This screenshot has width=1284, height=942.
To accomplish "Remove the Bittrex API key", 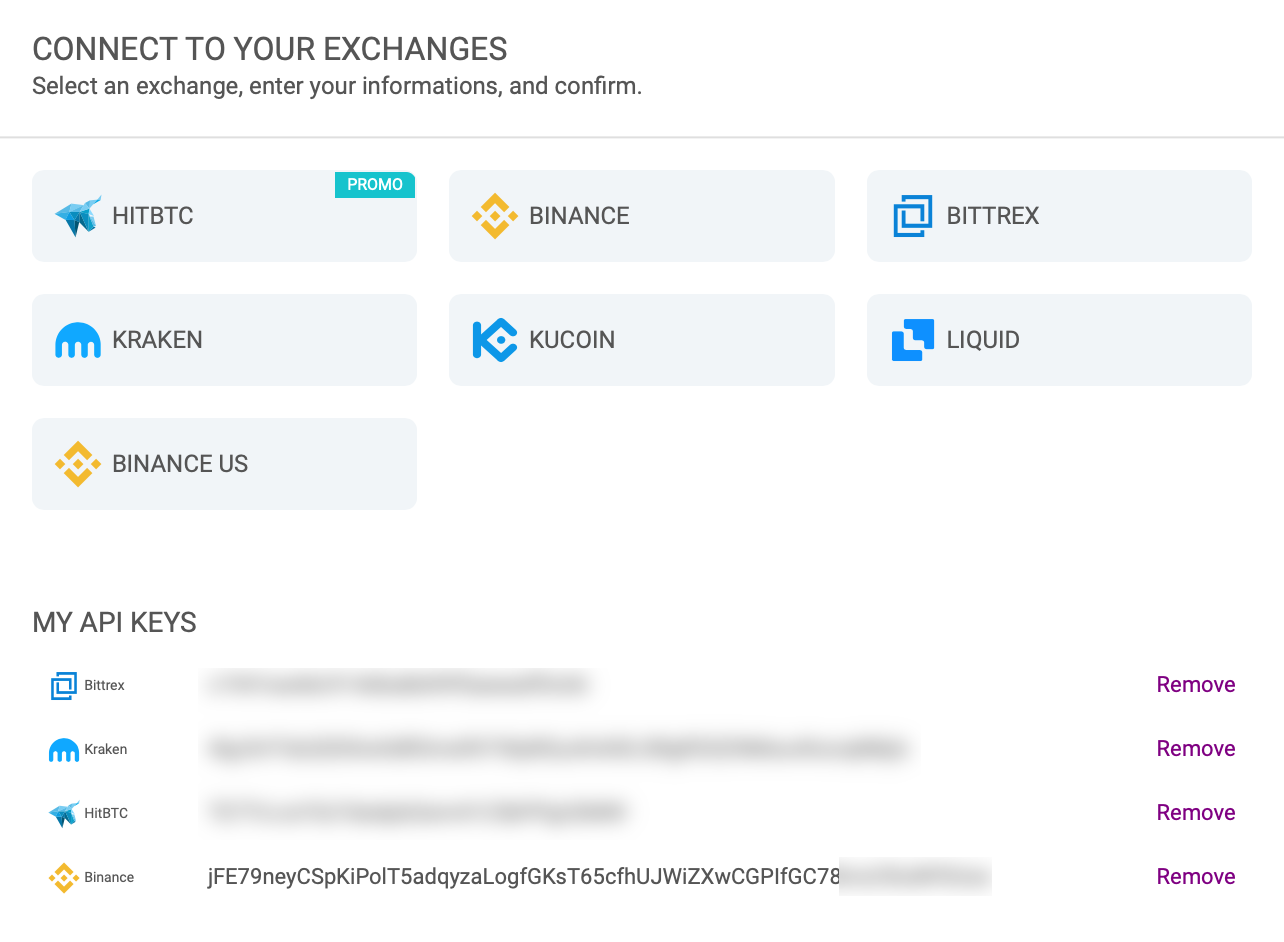I will tap(1196, 685).
